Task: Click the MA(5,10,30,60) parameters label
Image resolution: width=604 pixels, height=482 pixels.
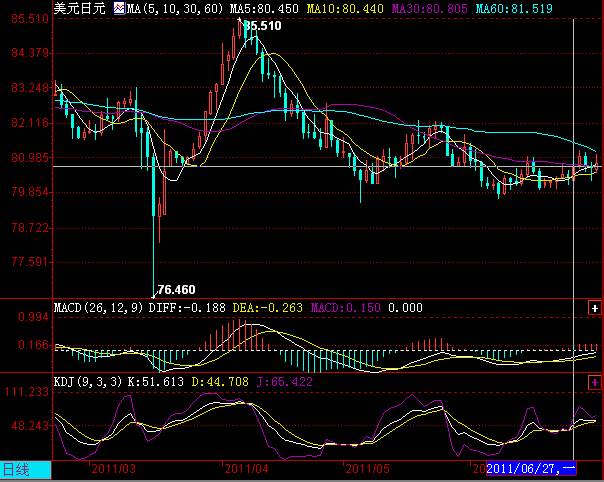Action: (x=175, y=8)
